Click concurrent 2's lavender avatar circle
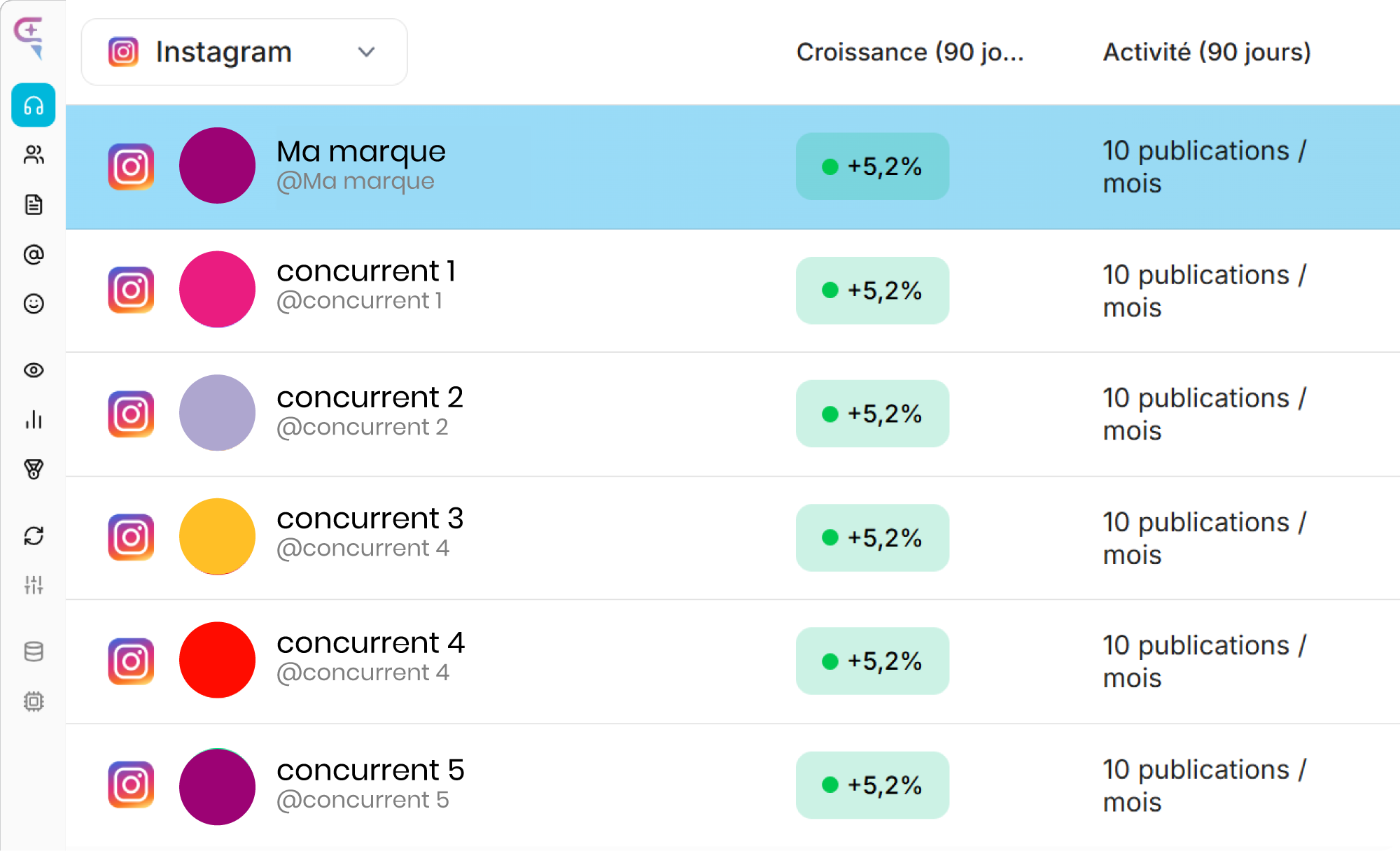The height and width of the screenshot is (851, 1400). 217,413
